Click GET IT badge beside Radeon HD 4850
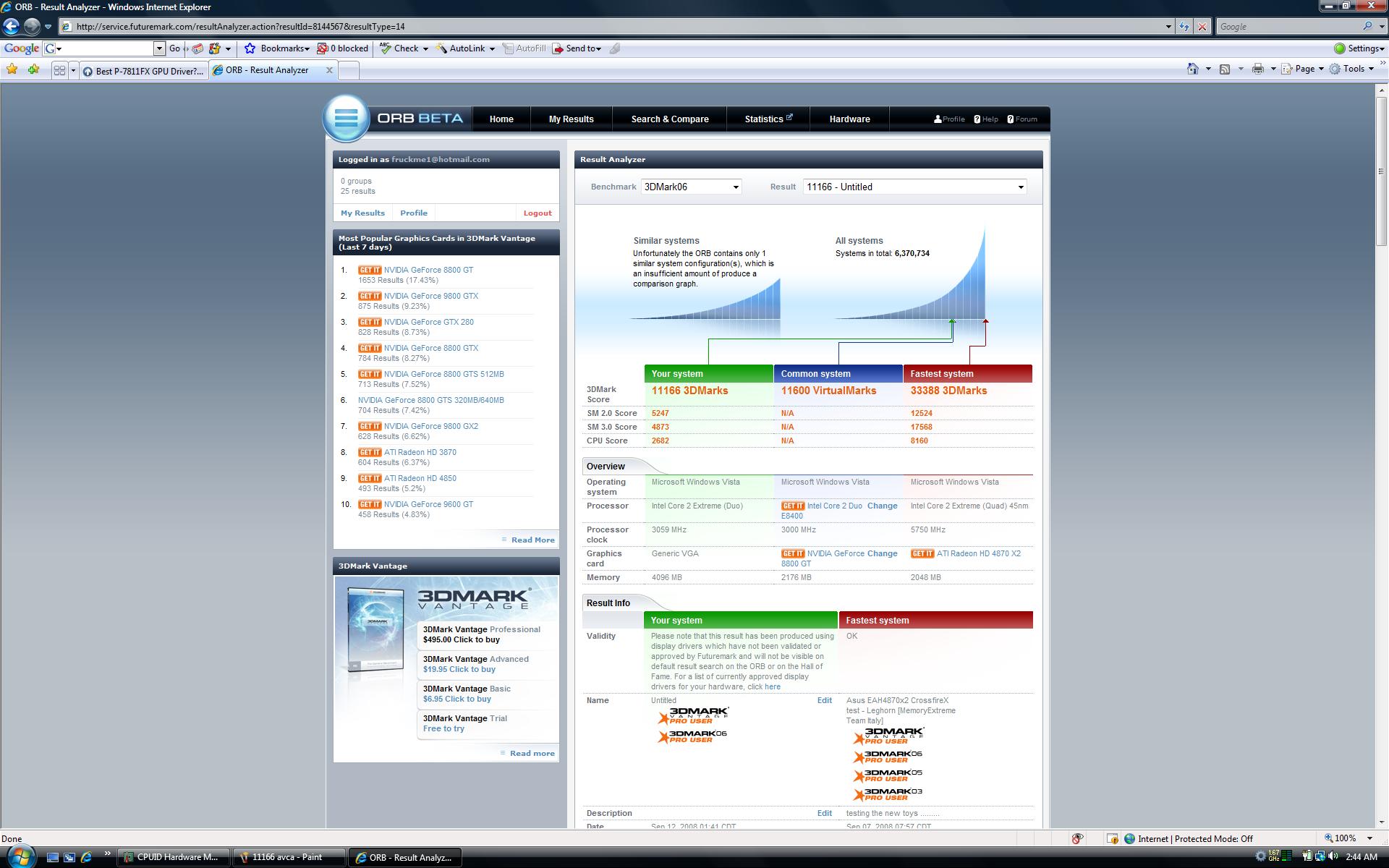1389x868 pixels. 370,478
